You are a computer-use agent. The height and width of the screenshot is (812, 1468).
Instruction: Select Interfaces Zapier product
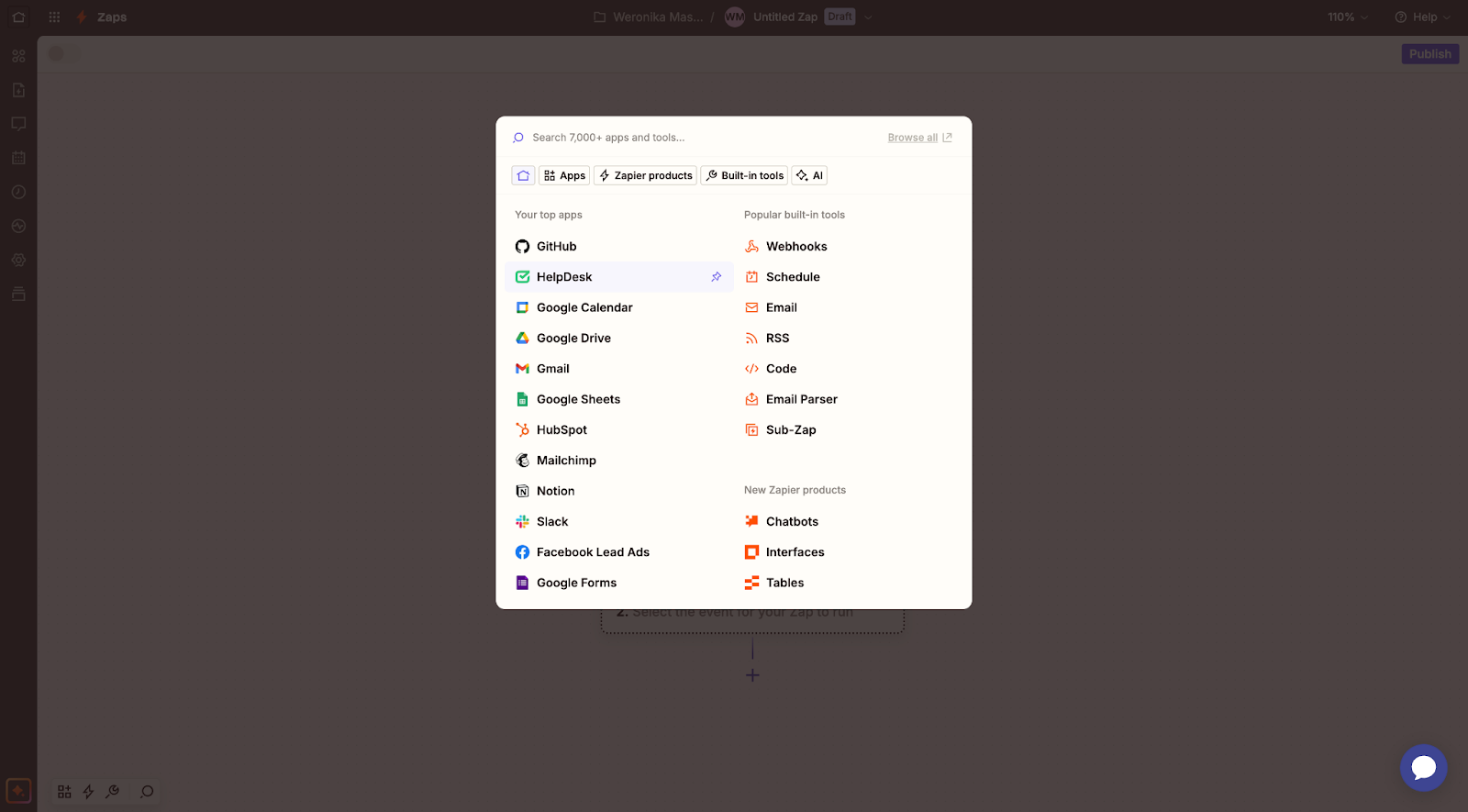coord(849,552)
